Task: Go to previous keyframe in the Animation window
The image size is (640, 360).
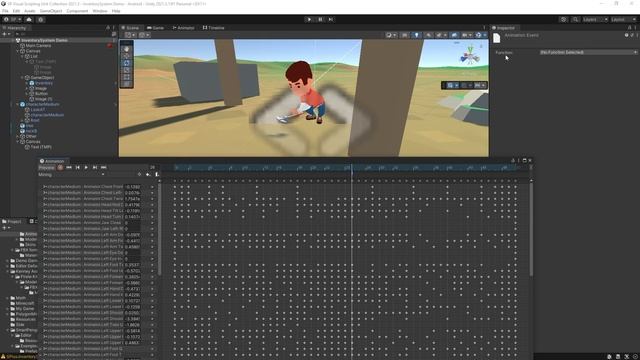Action: pos(78,167)
